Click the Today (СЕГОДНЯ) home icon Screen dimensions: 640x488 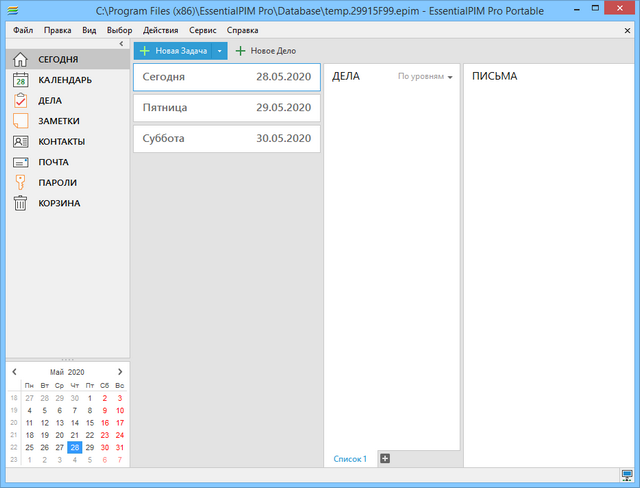[x=20, y=60]
